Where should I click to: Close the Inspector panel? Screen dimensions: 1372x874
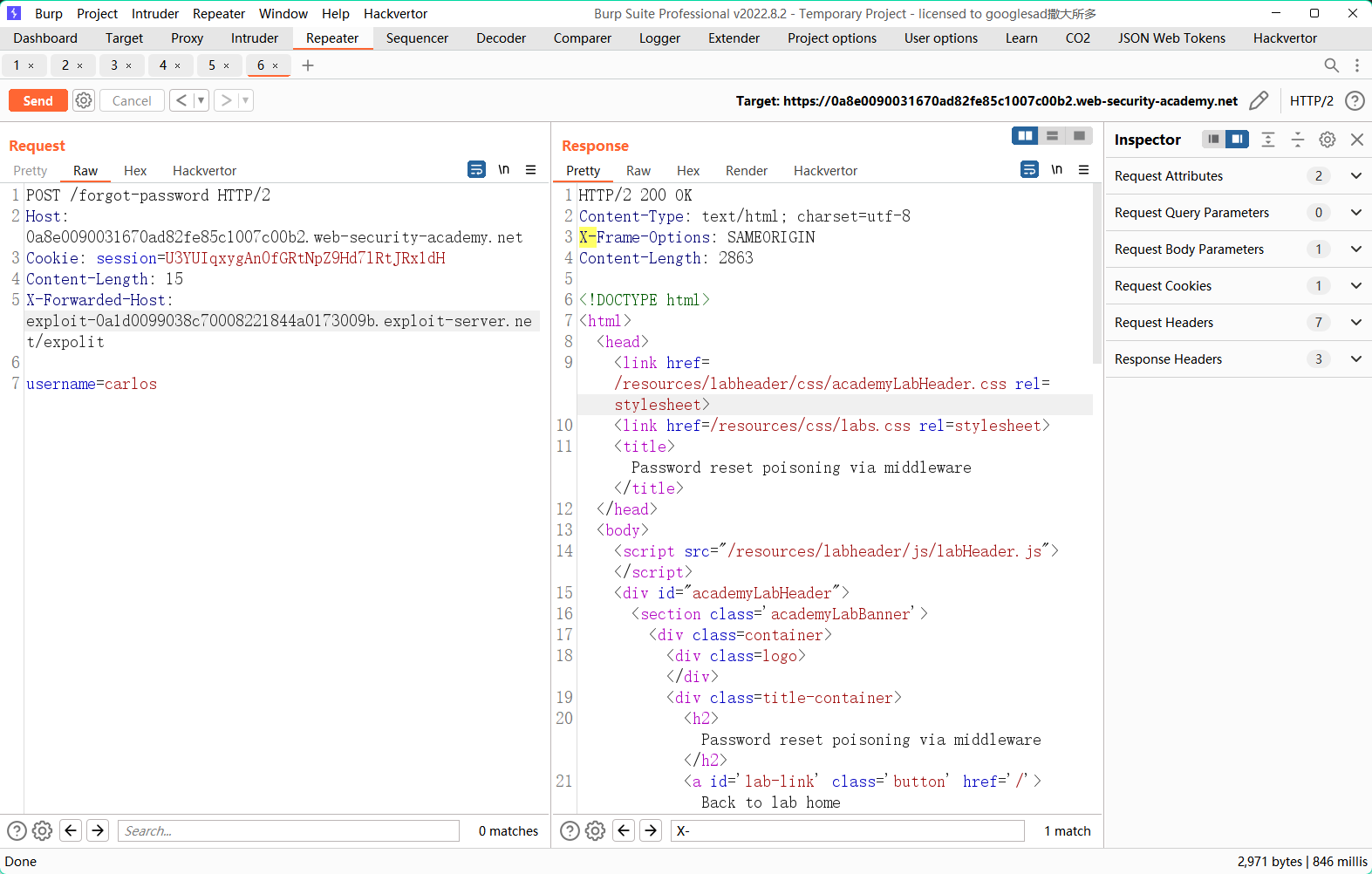(1357, 140)
